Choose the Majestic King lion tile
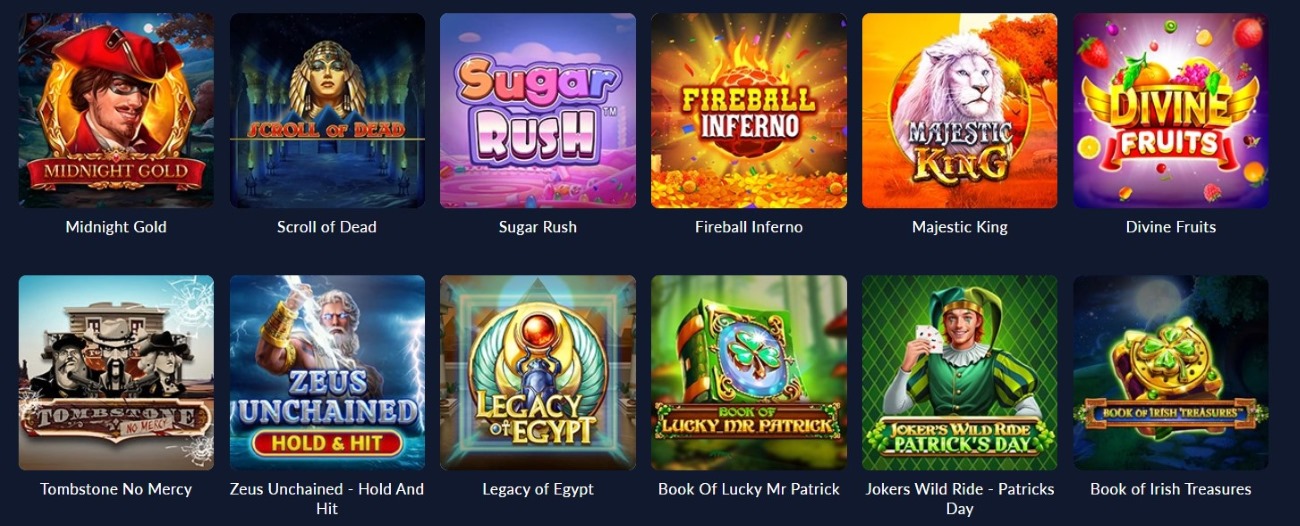Screen dimensions: 1300x526 point(960,110)
